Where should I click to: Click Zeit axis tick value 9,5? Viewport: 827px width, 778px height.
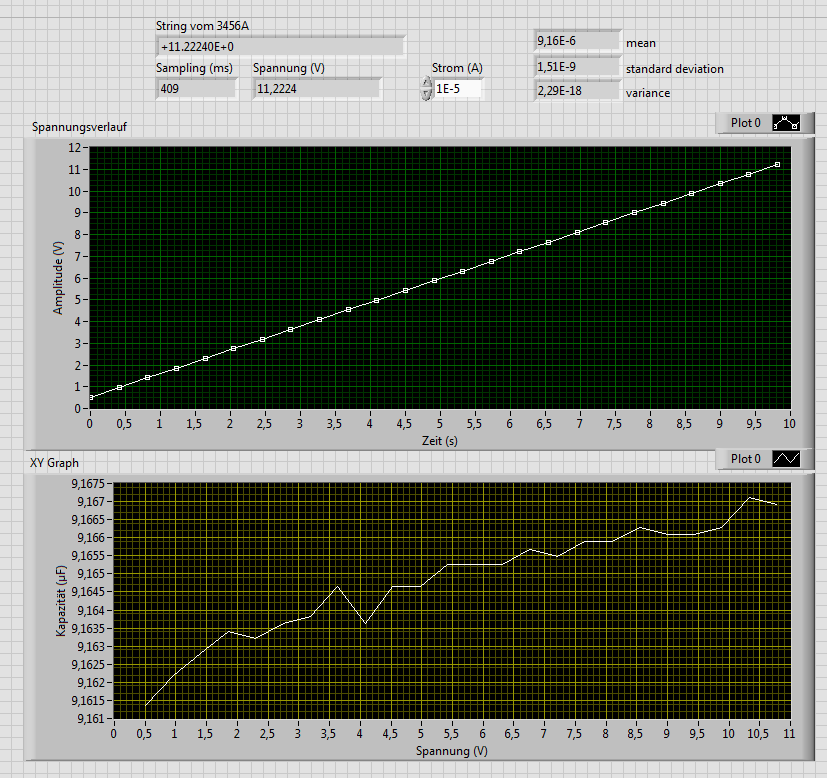point(754,424)
